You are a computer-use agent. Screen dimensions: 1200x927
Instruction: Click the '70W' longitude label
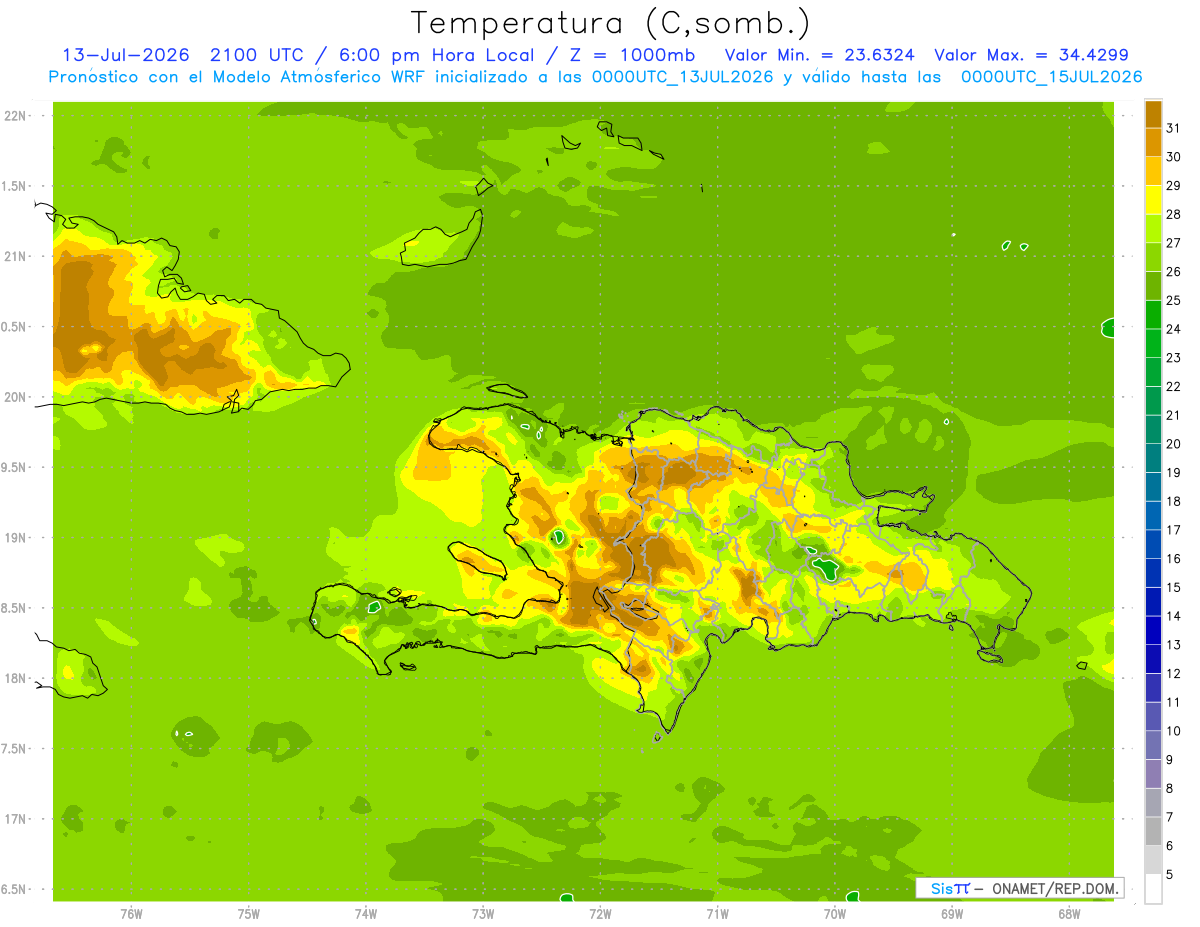point(835,914)
